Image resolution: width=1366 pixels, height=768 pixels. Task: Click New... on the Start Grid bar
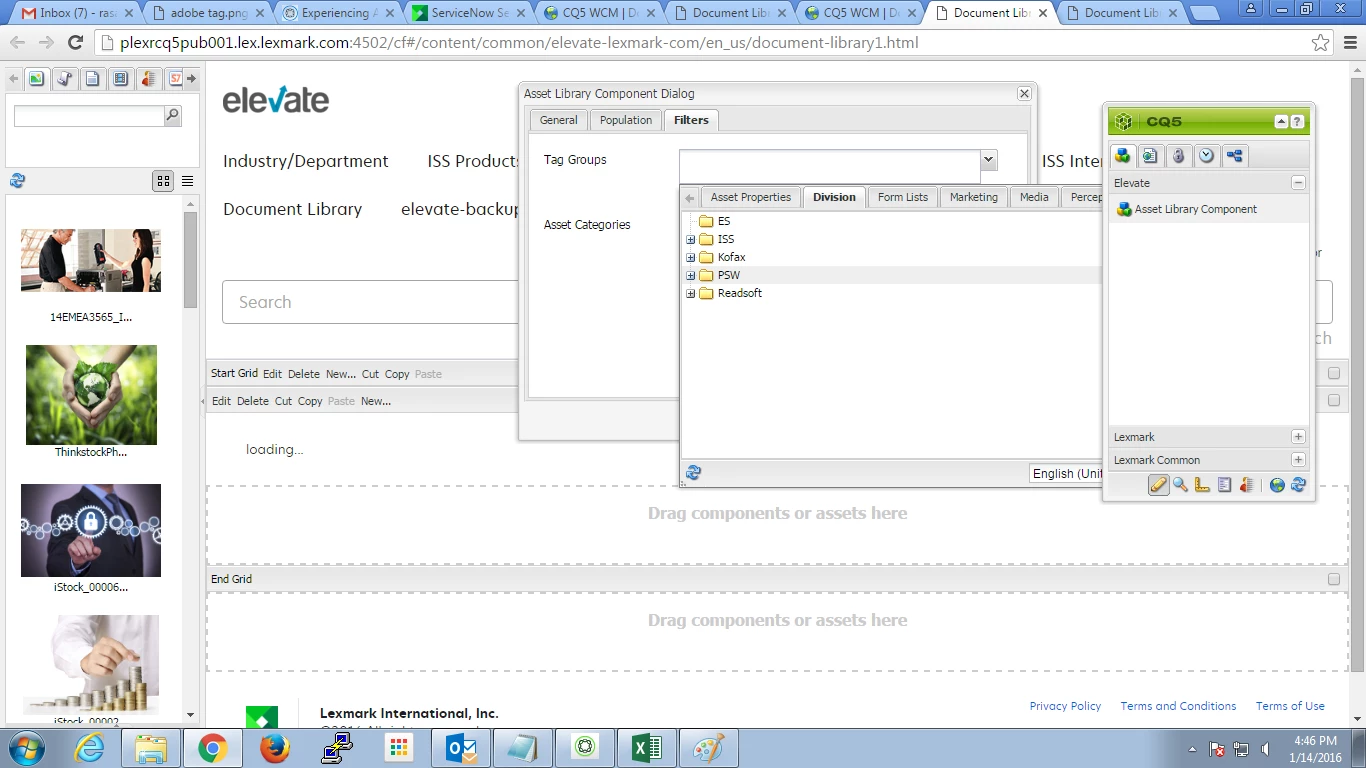click(341, 374)
